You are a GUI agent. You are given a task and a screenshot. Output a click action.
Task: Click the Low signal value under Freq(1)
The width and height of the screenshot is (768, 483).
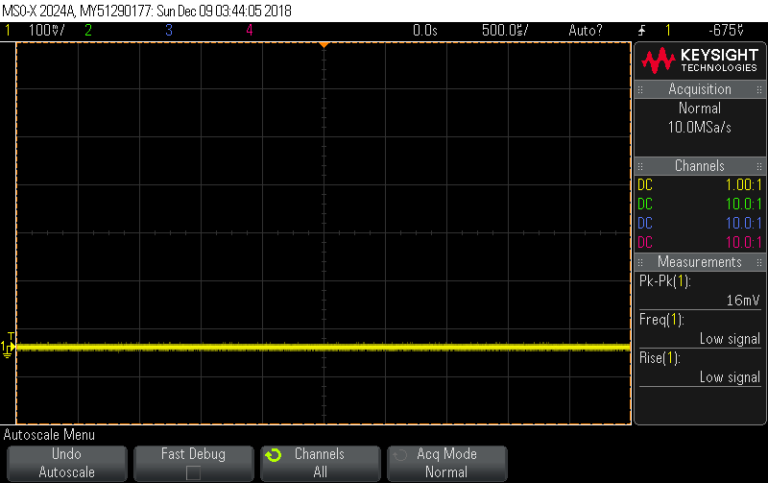pyautogui.click(x=730, y=339)
